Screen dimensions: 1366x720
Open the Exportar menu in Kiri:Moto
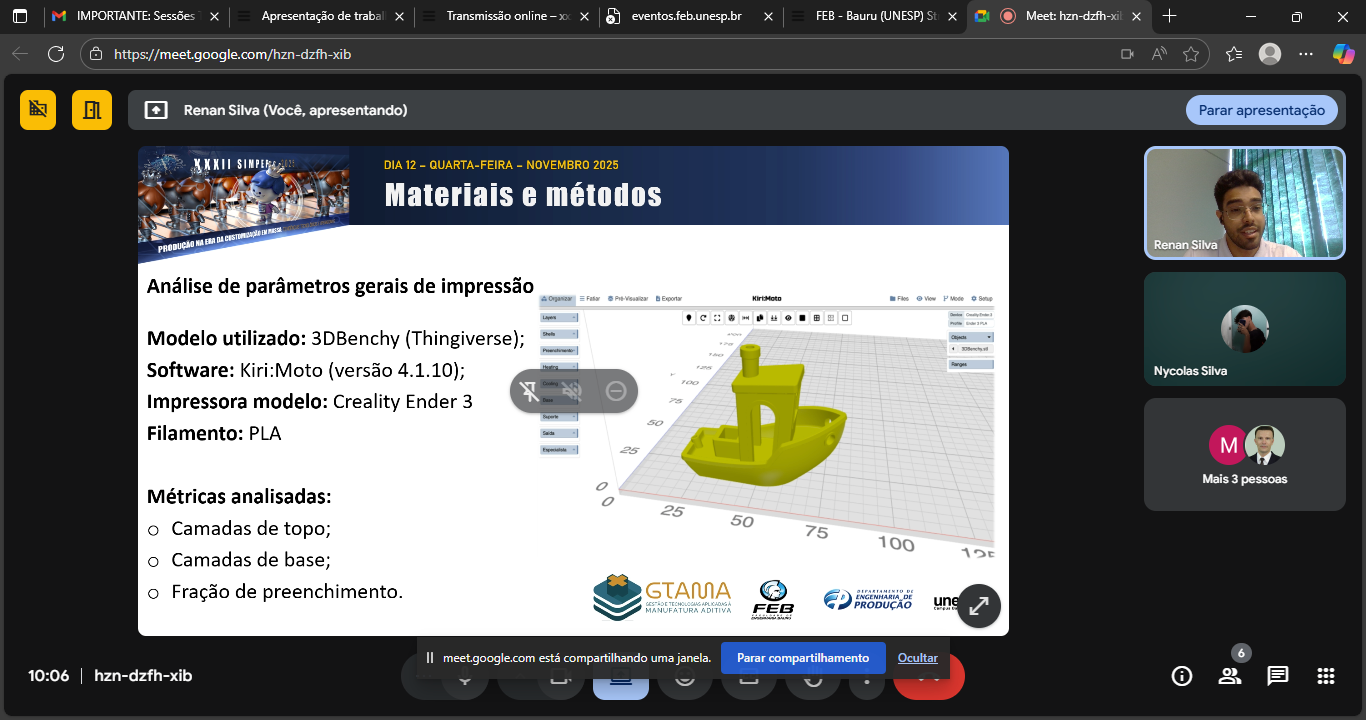(x=670, y=299)
